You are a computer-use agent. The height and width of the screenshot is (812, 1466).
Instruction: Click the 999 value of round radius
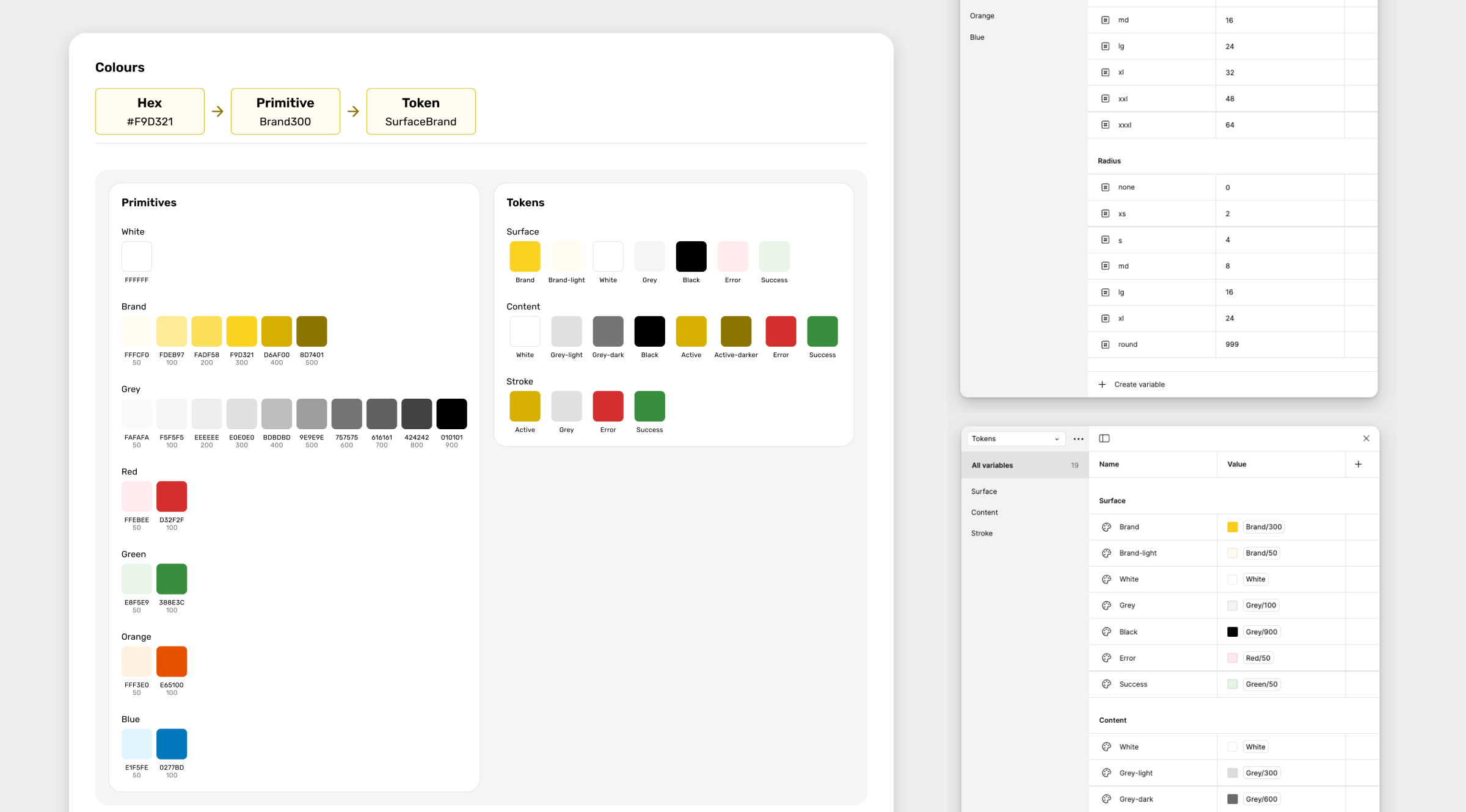[1231, 344]
